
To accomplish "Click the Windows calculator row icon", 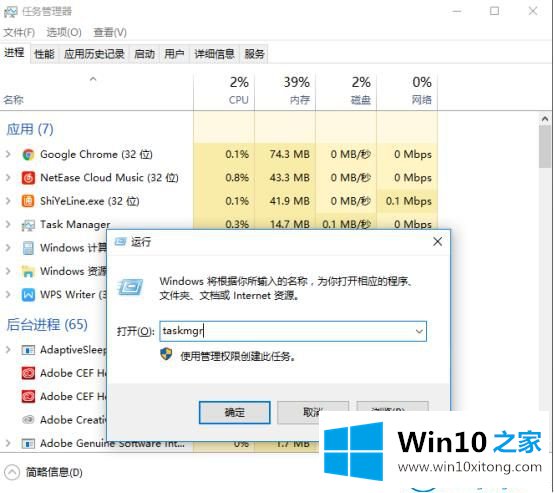I will [x=28, y=248].
